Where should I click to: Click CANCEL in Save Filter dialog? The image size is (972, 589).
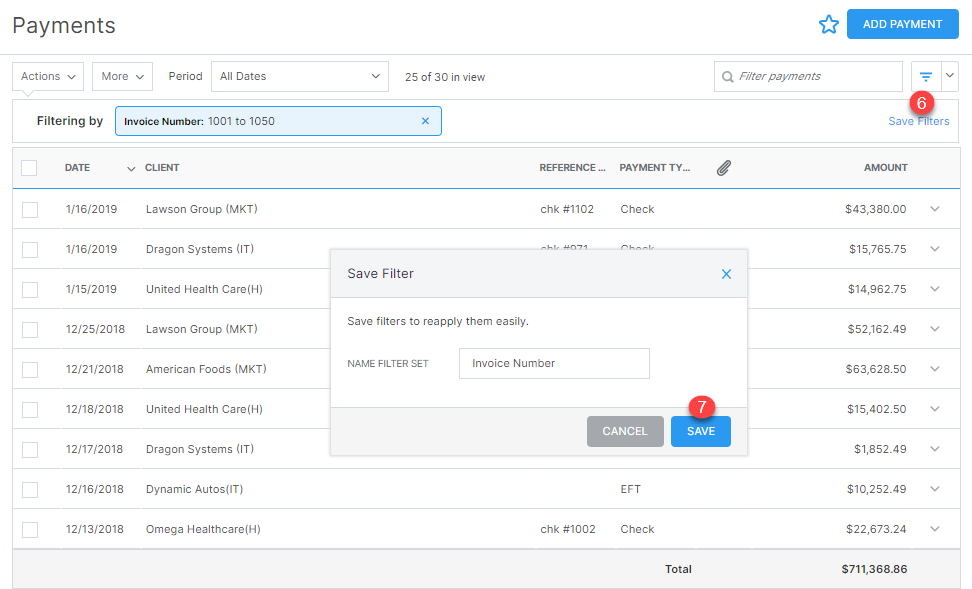click(x=625, y=432)
